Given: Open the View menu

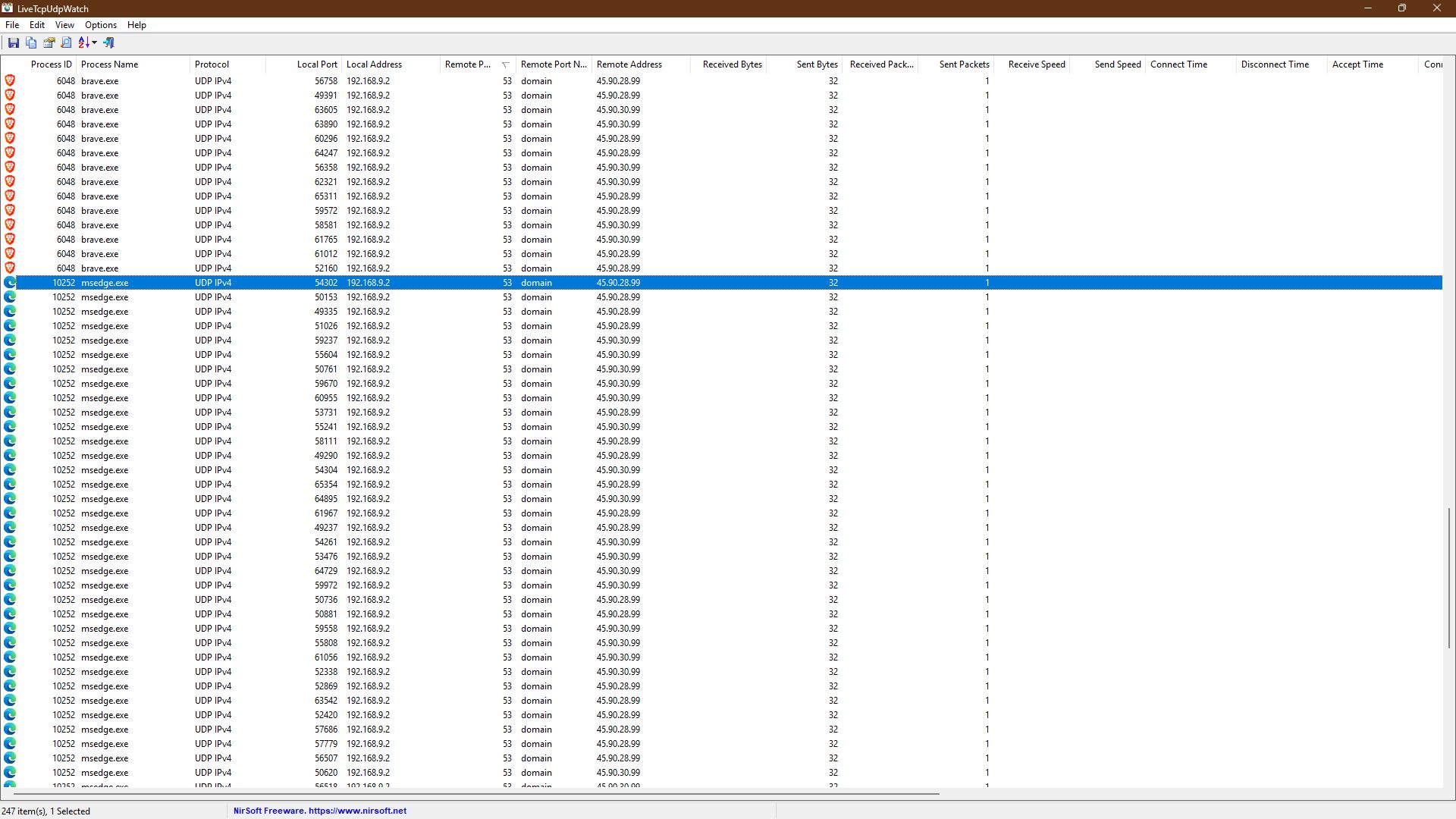Looking at the screenshot, I should pos(64,25).
